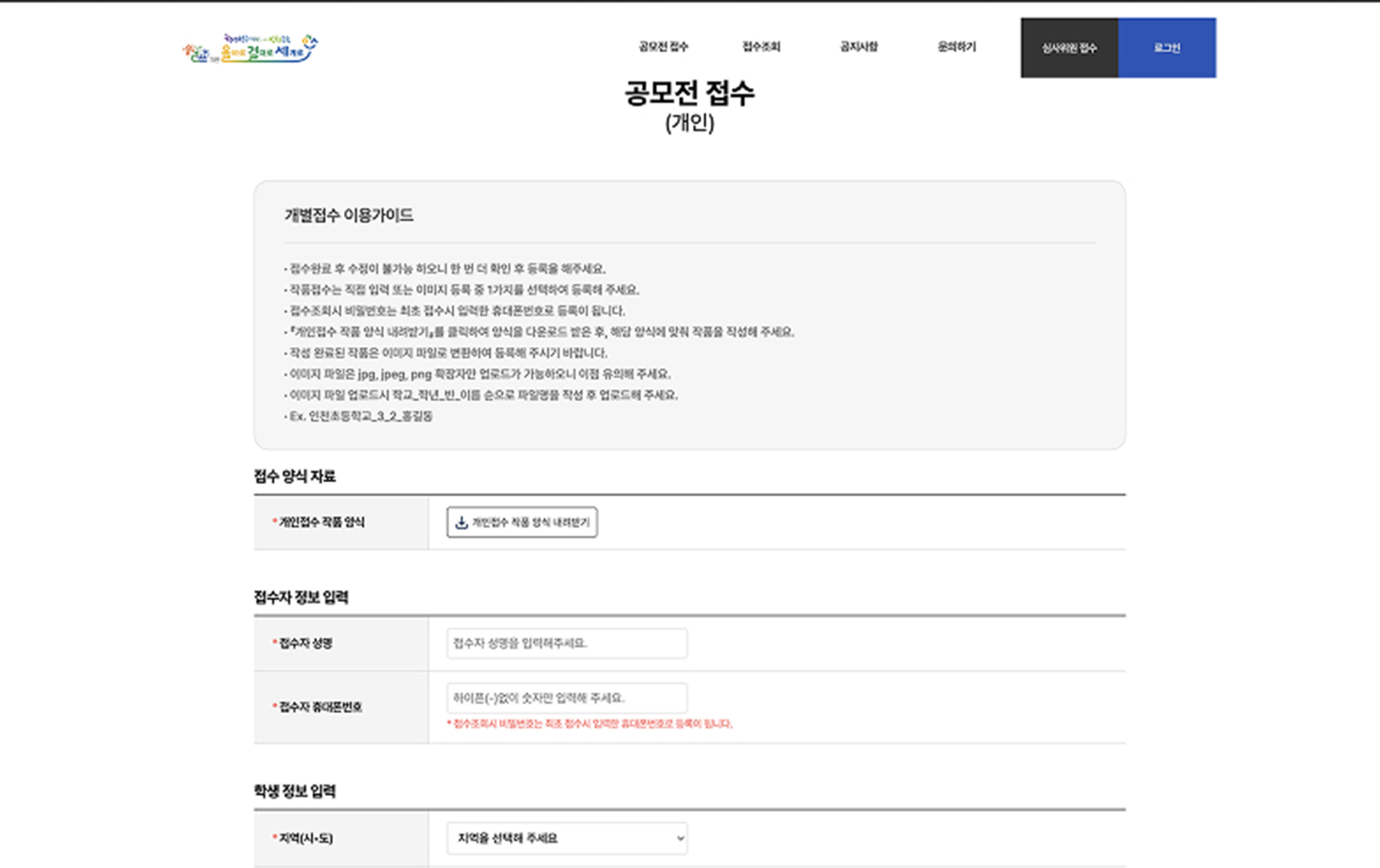Screen dimensions: 1380x868
Task: Click the colorful site logo
Action: click(x=250, y=48)
